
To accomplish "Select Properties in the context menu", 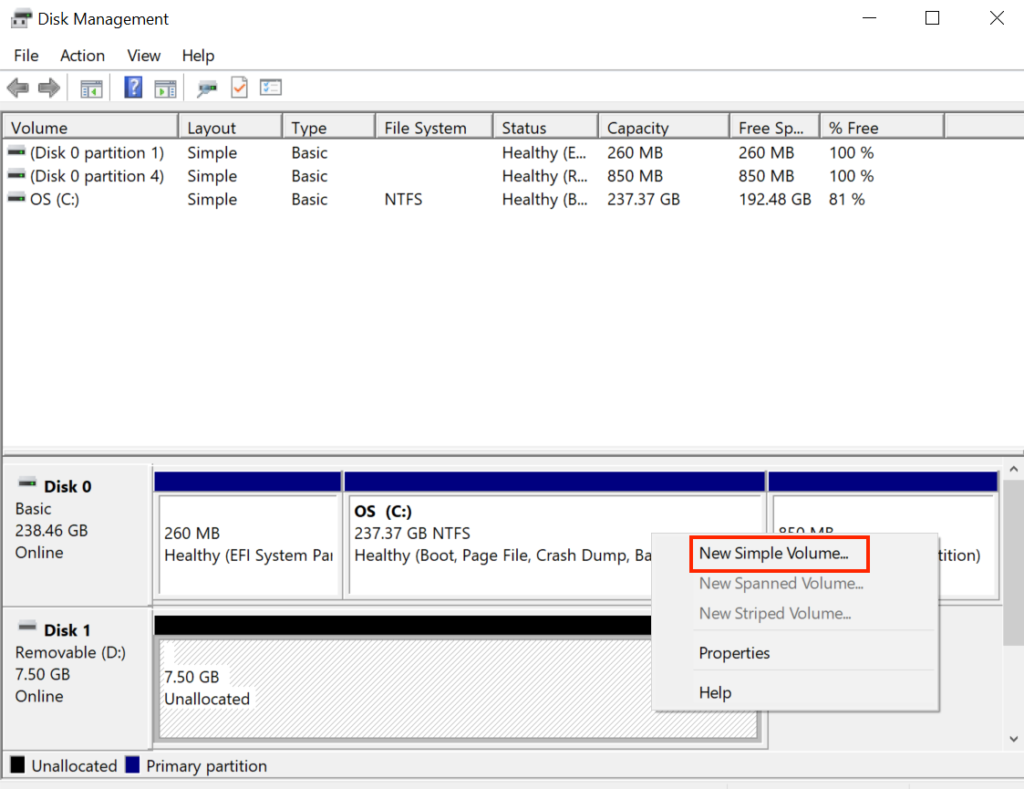I will click(x=734, y=653).
